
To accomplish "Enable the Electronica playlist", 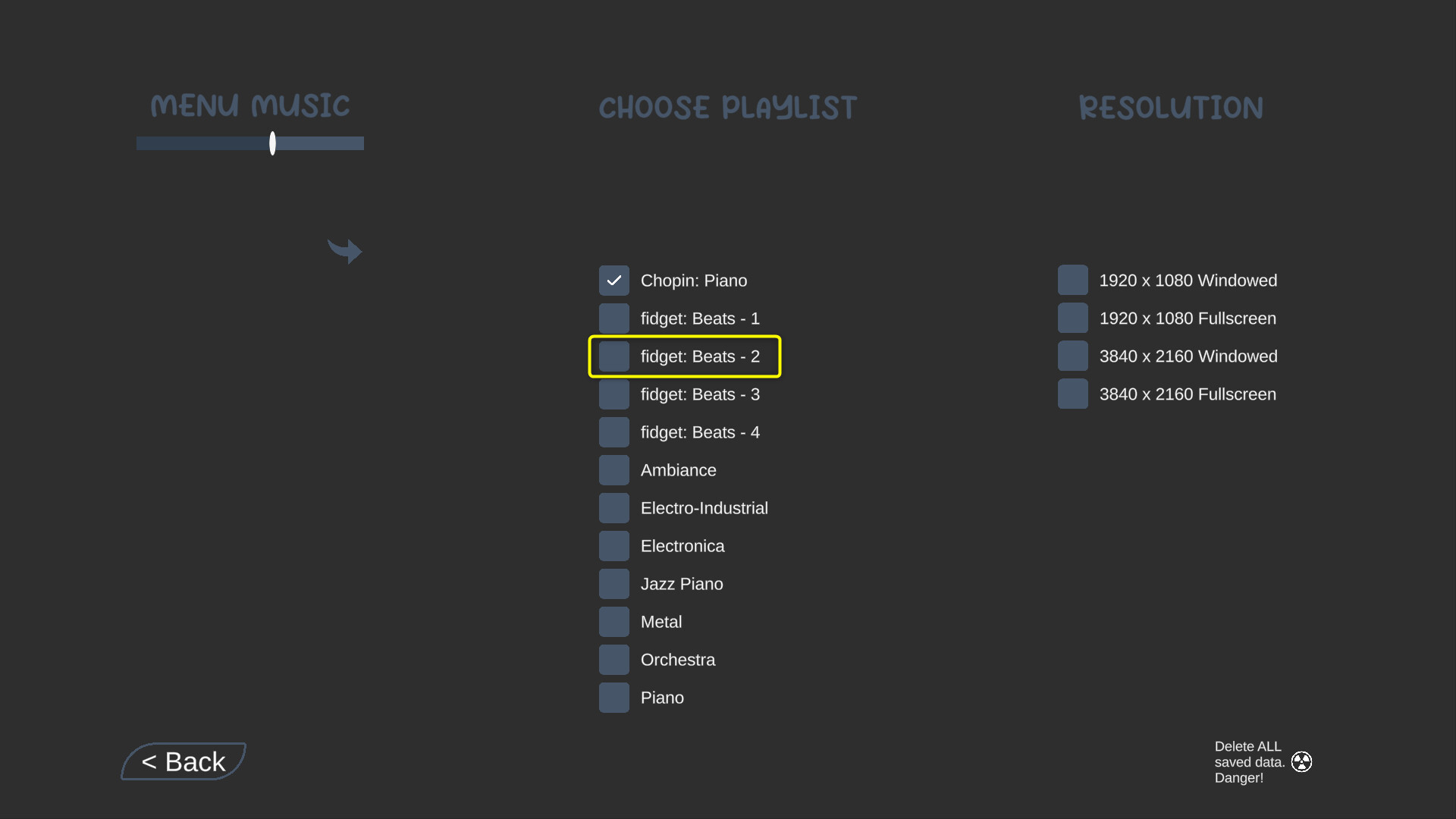I will click(x=613, y=545).
